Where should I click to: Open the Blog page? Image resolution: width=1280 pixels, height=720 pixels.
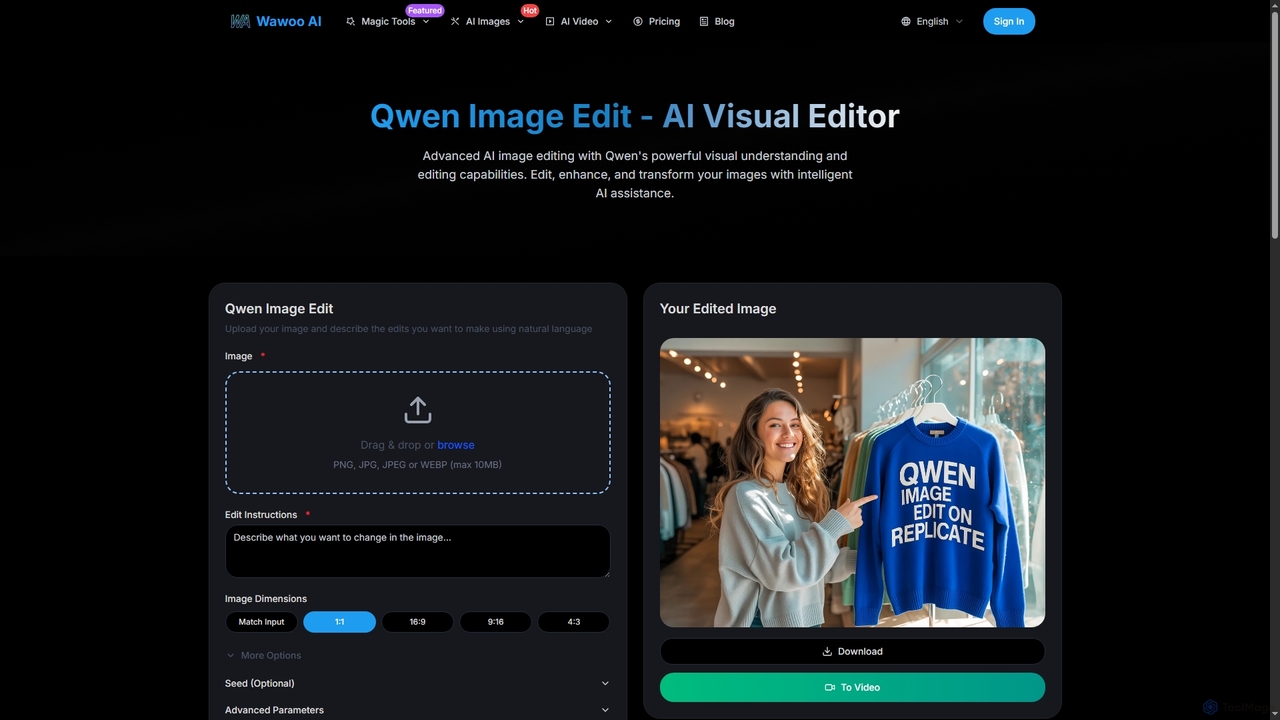click(x=717, y=21)
